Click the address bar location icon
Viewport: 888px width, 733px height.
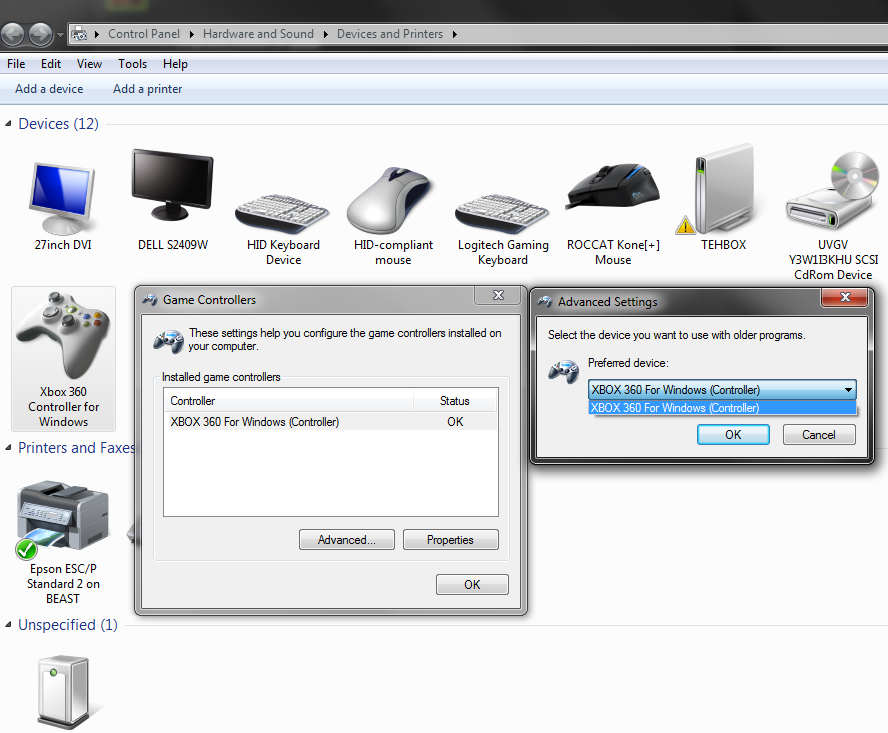tap(79, 34)
